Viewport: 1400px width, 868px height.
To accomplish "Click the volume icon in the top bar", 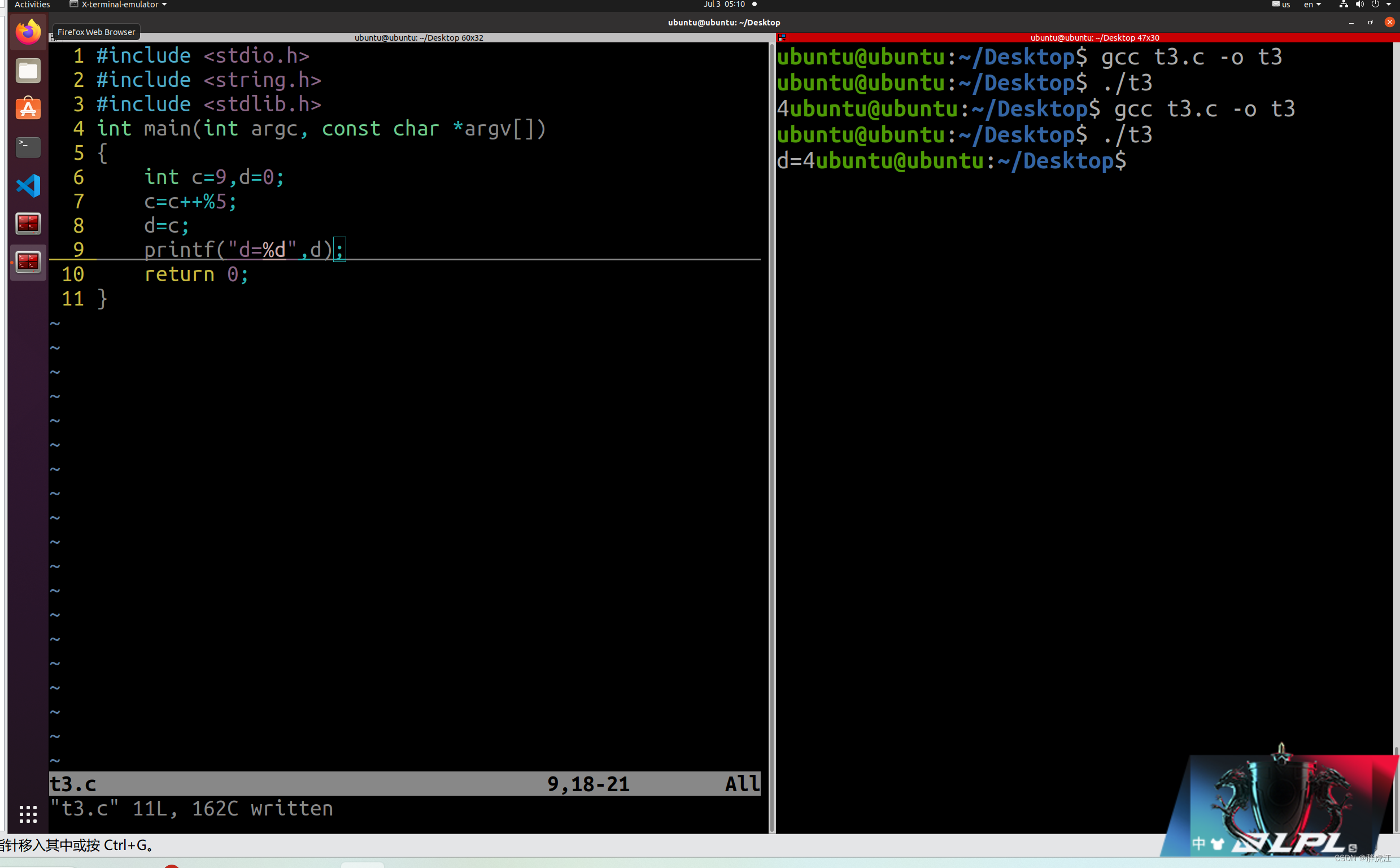I will (x=1359, y=5).
